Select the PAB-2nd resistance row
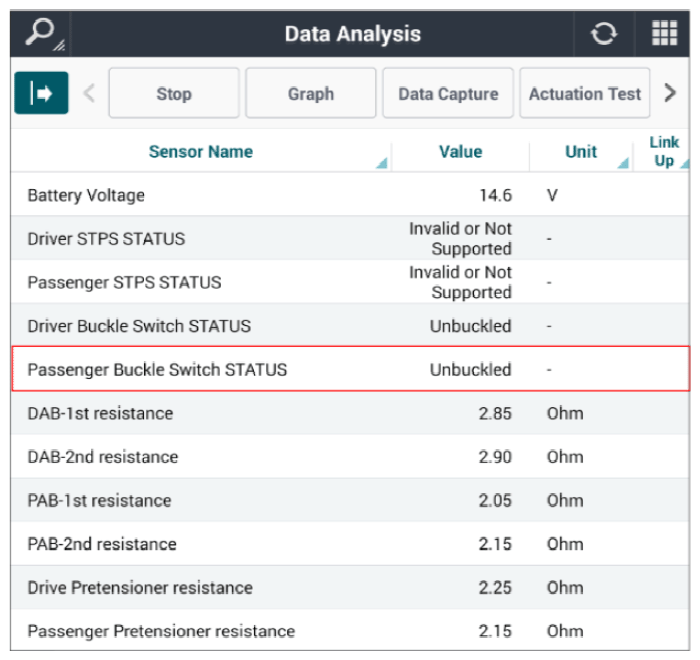This screenshot has width=700, height=660. 350,544
